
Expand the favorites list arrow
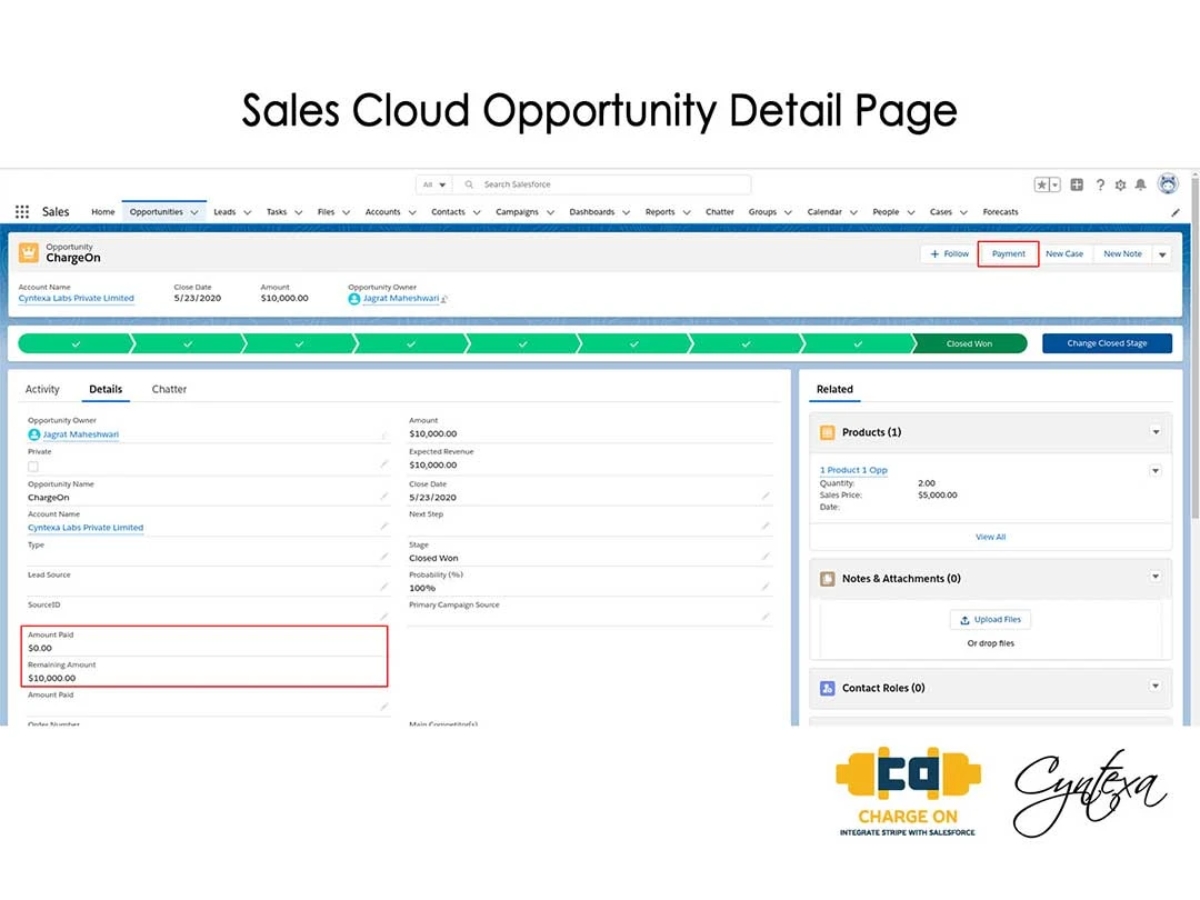(x=1055, y=185)
